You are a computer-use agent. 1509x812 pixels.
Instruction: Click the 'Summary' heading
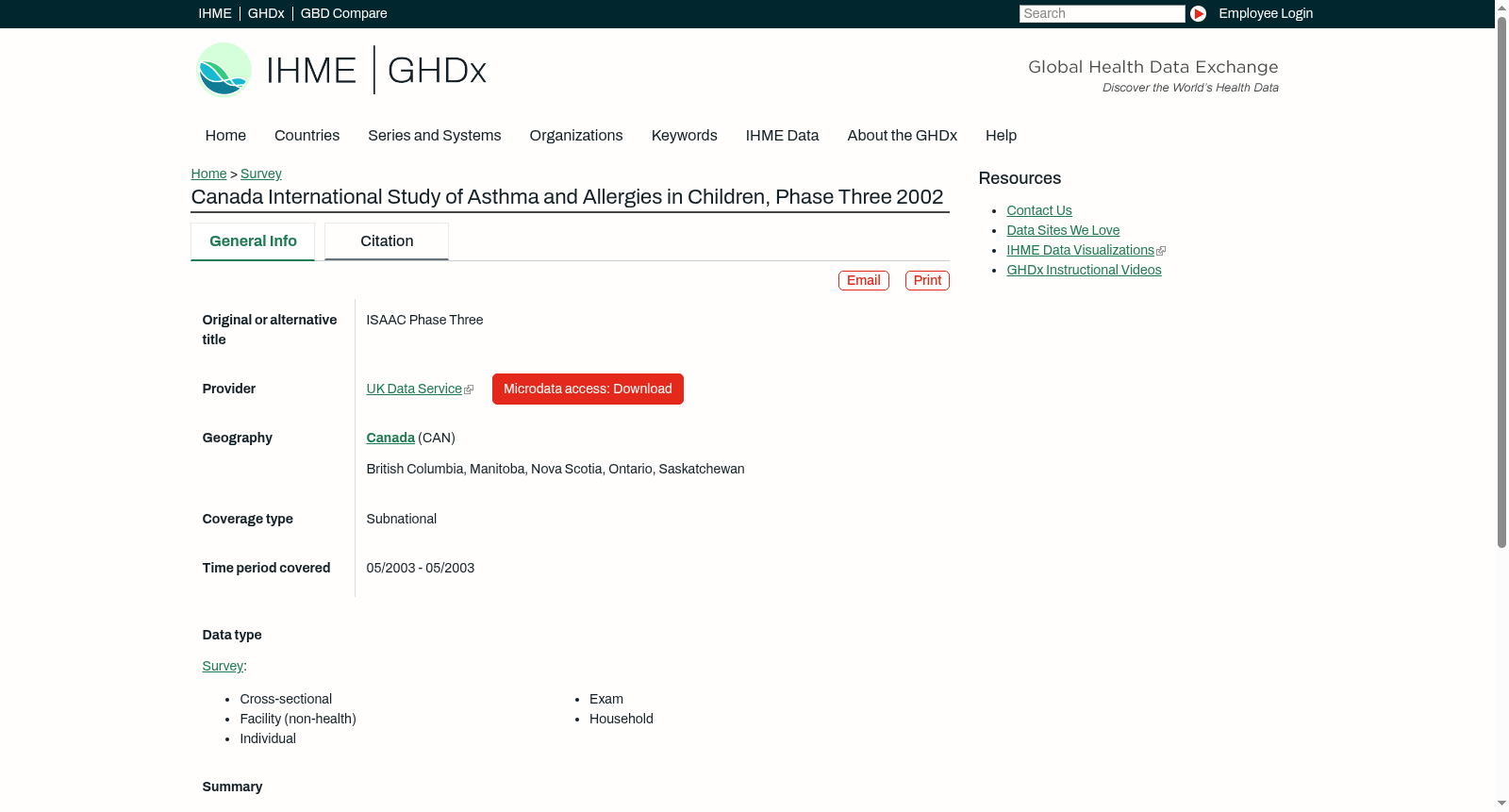coord(232,787)
